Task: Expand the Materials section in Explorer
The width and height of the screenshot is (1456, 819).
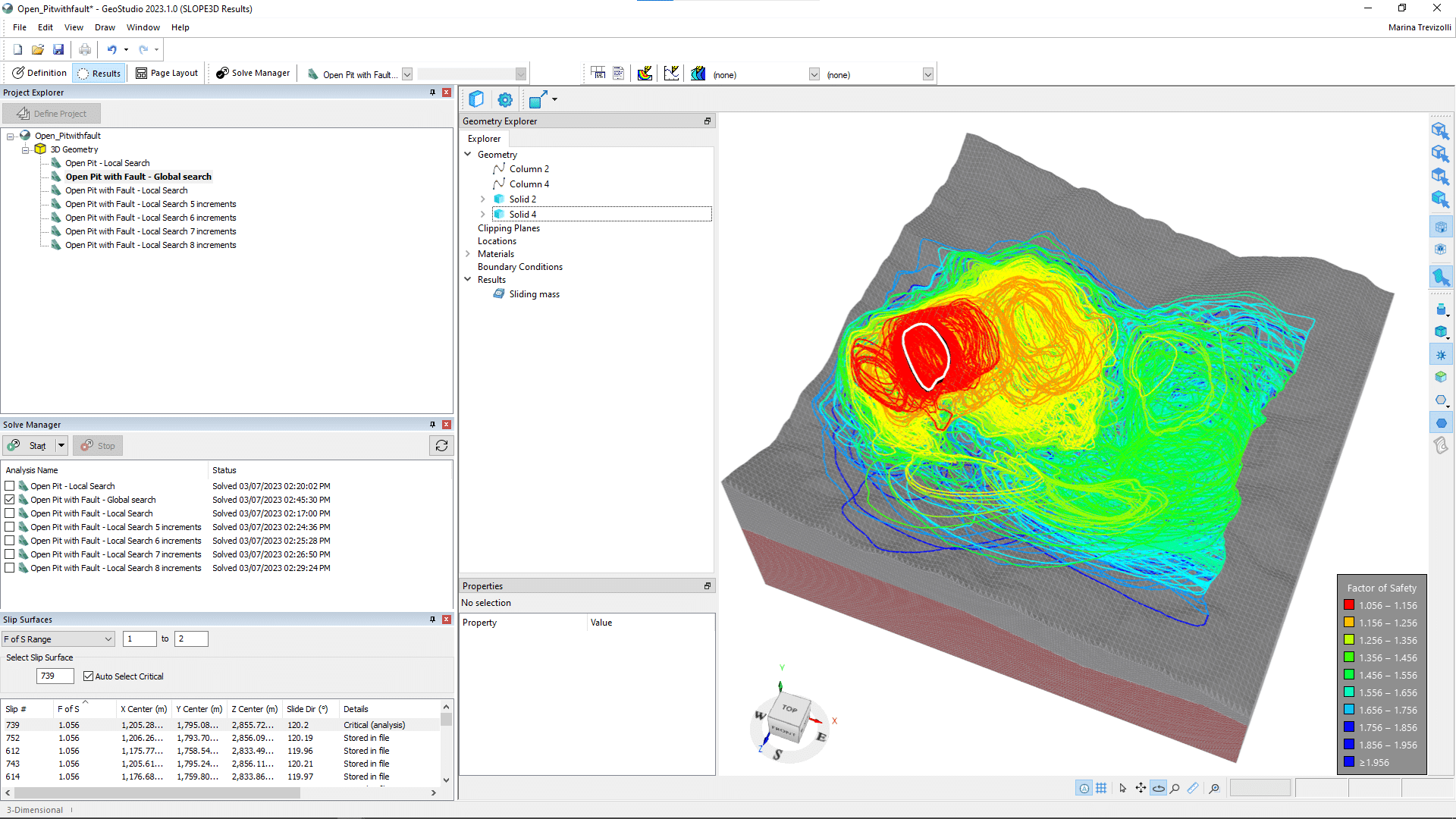Action: coord(467,253)
